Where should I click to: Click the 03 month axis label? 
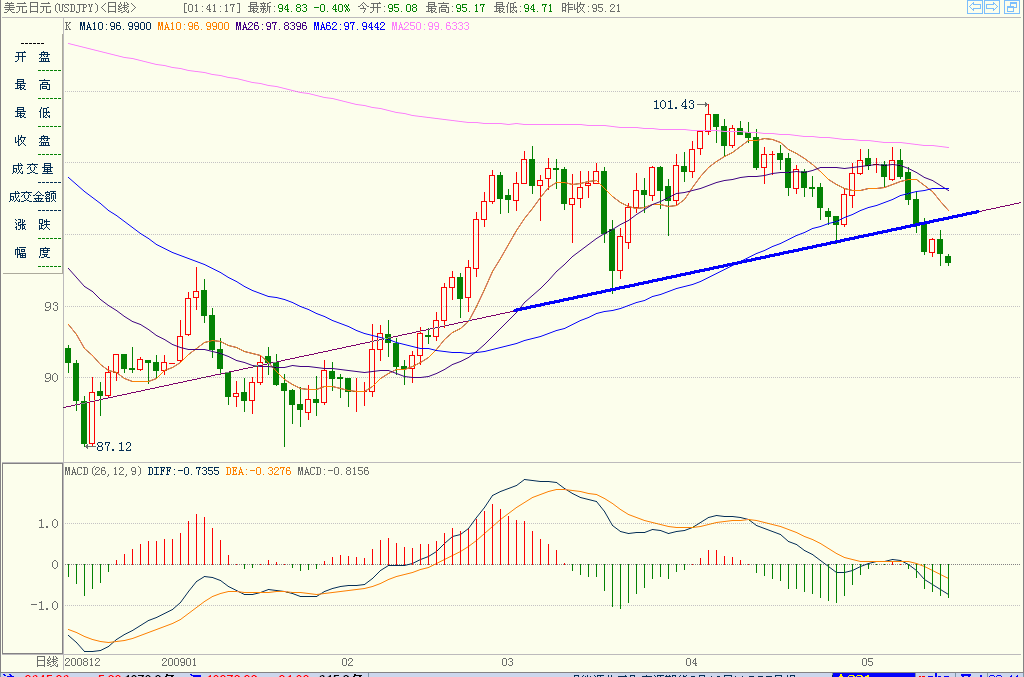pos(507,662)
